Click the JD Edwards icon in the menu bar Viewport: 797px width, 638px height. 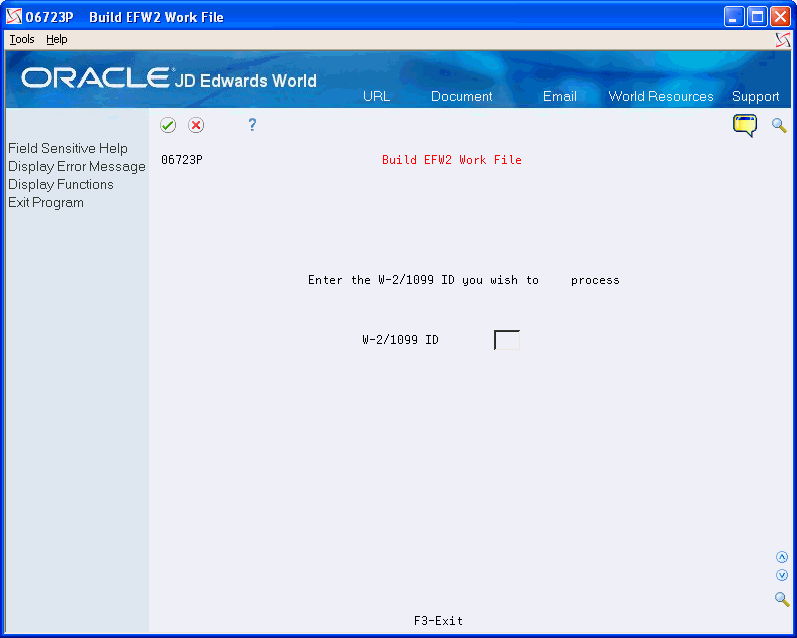pyautogui.click(x=783, y=40)
